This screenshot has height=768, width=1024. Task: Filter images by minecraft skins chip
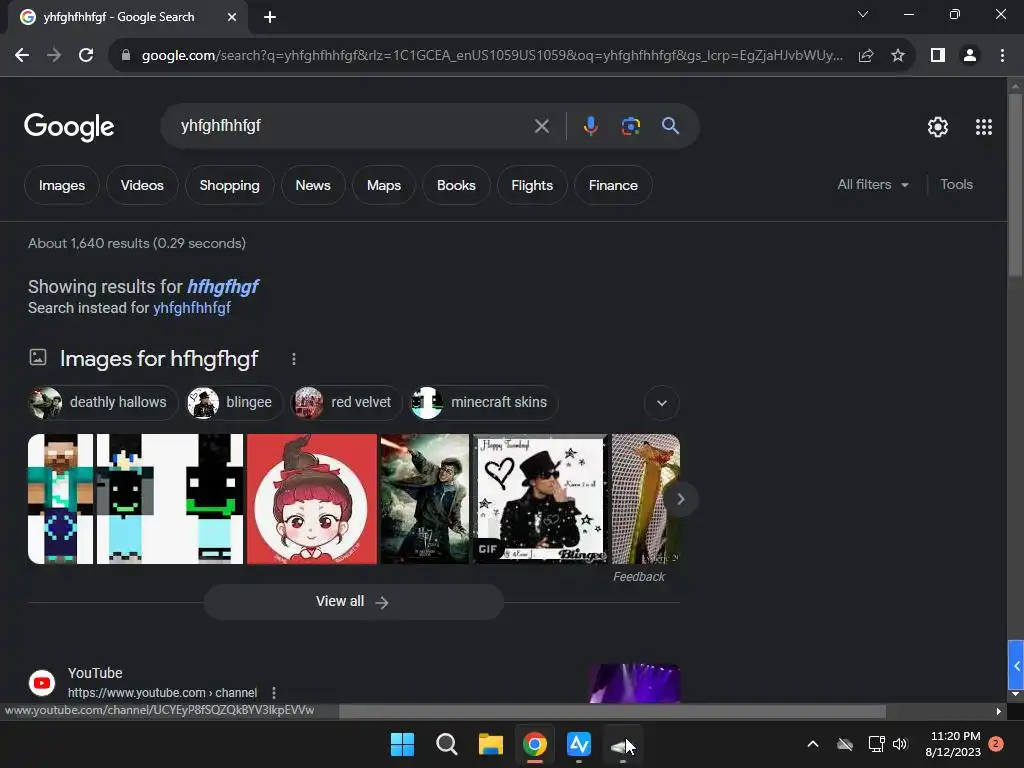tap(483, 402)
